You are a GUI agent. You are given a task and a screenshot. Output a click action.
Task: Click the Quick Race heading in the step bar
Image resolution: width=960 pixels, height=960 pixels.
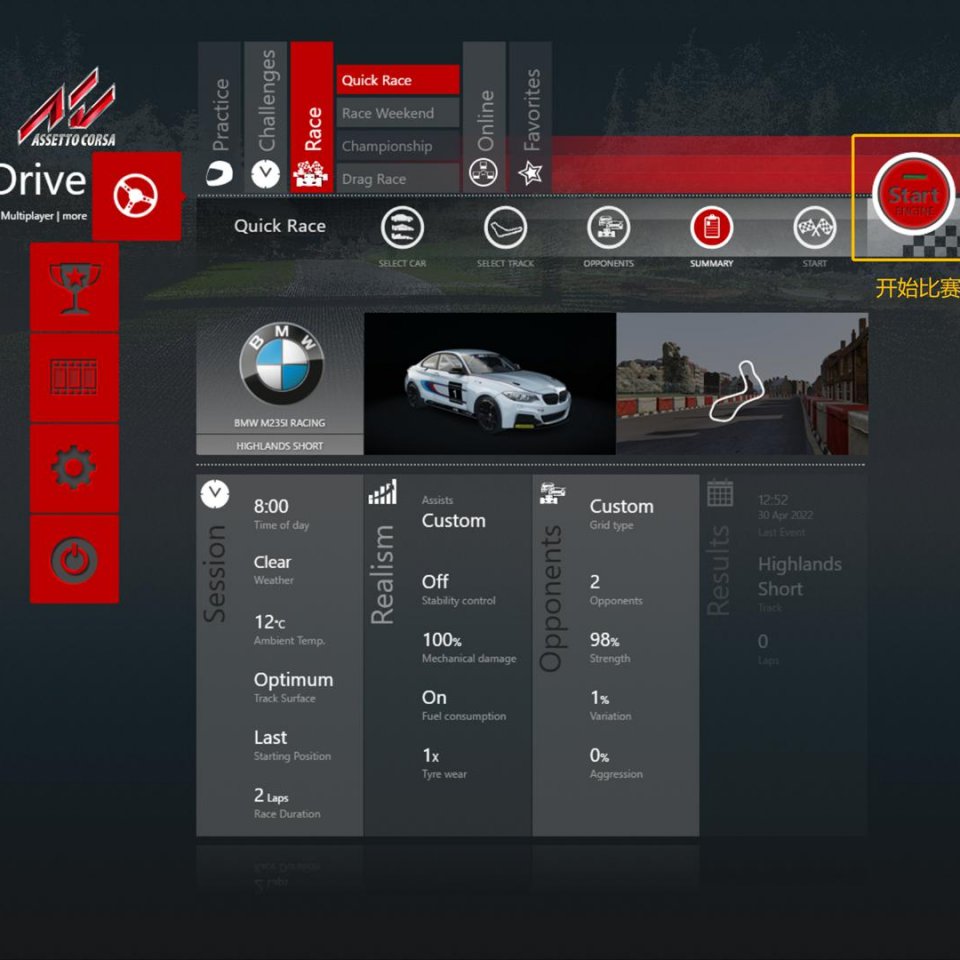tap(280, 226)
